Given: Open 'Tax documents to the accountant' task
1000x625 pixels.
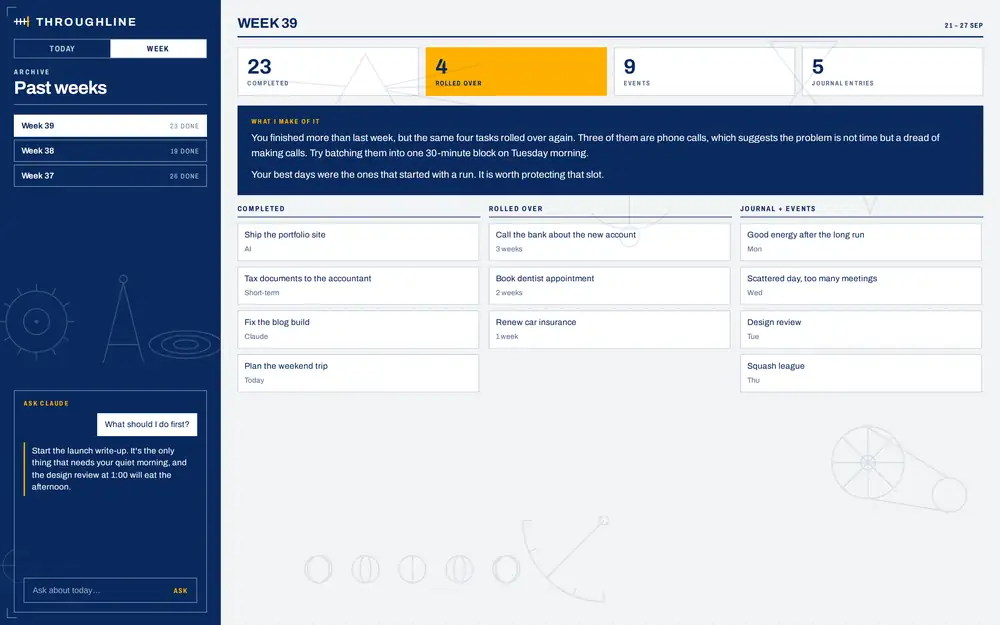Looking at the screenshot, I should point(358,285).
